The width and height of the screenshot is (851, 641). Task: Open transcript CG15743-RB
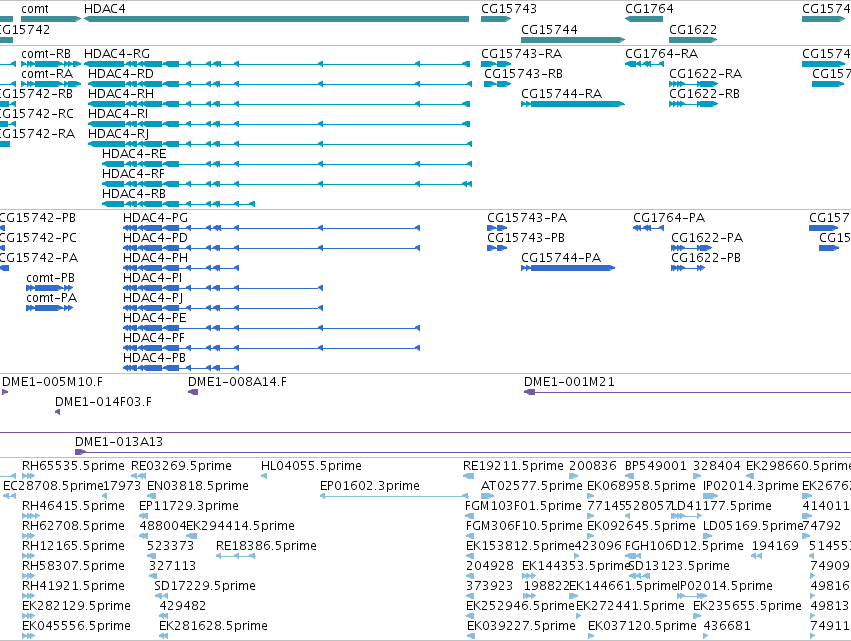click(498, 84)
